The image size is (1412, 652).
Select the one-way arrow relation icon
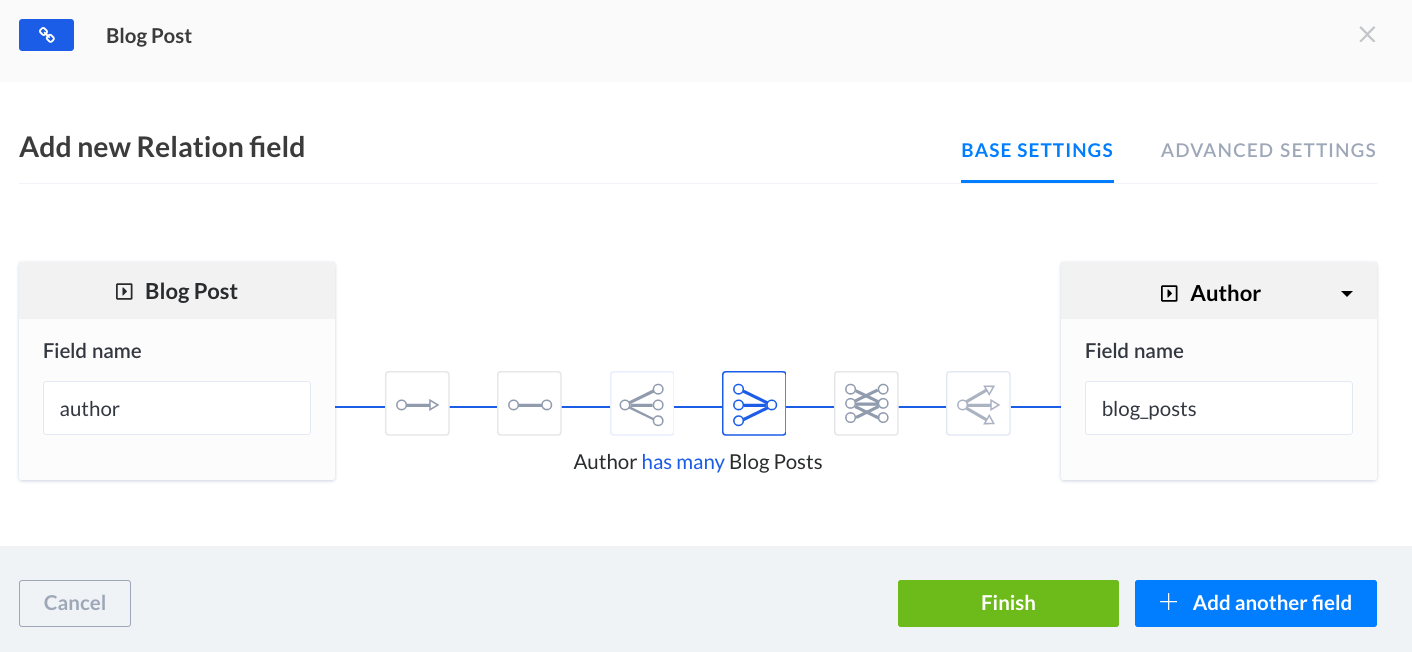point(417,404)
